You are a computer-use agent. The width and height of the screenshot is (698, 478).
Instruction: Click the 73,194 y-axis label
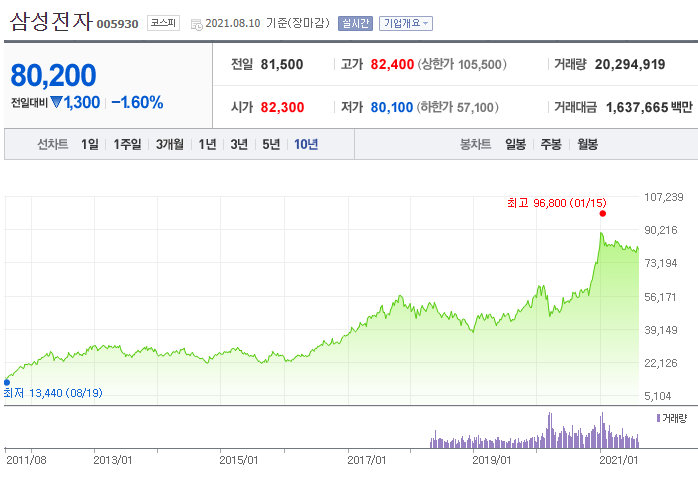click(x=661, y=263)
